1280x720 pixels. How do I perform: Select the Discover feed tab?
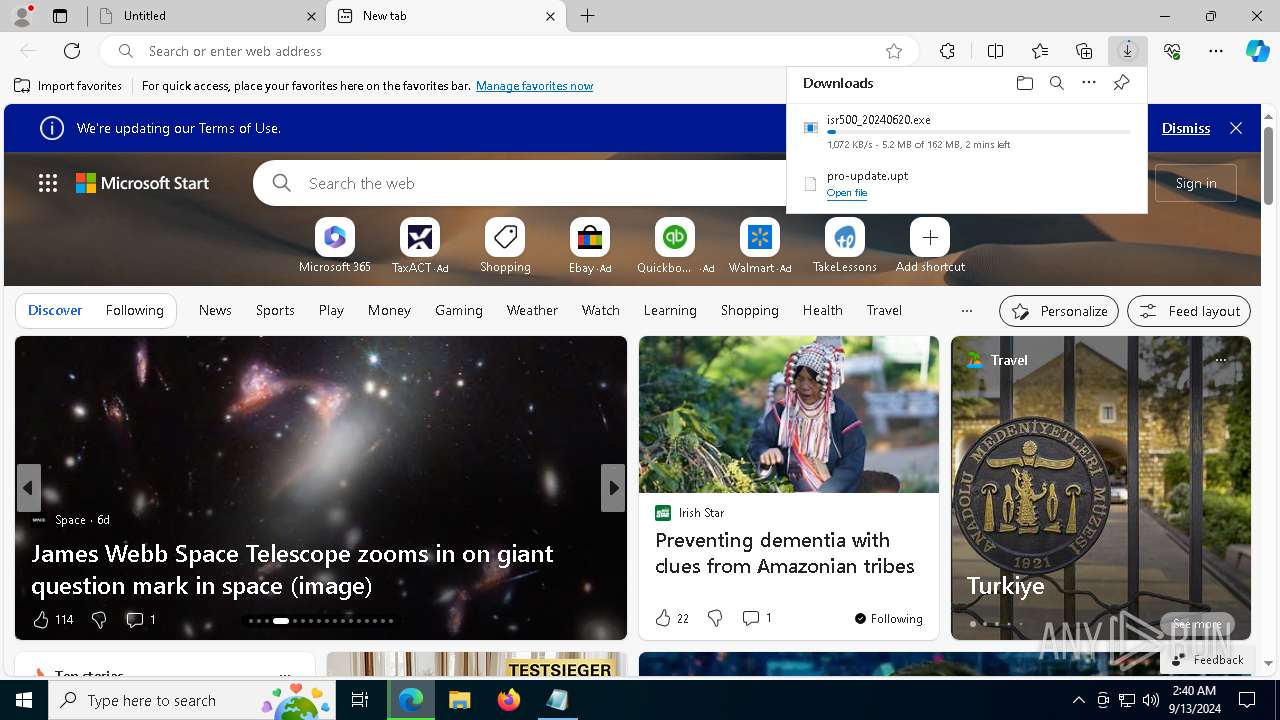point(55,310)
